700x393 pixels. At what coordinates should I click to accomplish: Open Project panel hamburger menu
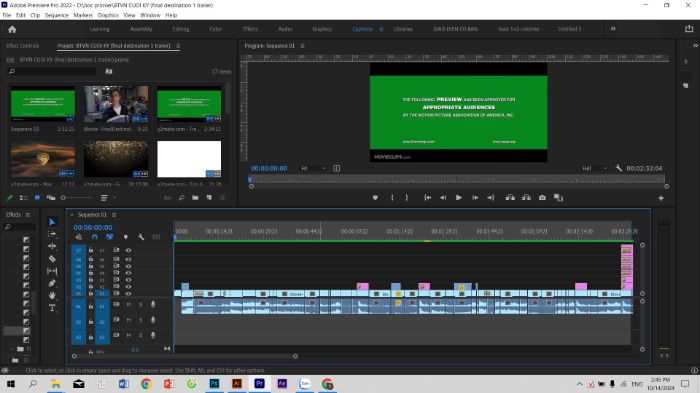[x=178, y=46]
